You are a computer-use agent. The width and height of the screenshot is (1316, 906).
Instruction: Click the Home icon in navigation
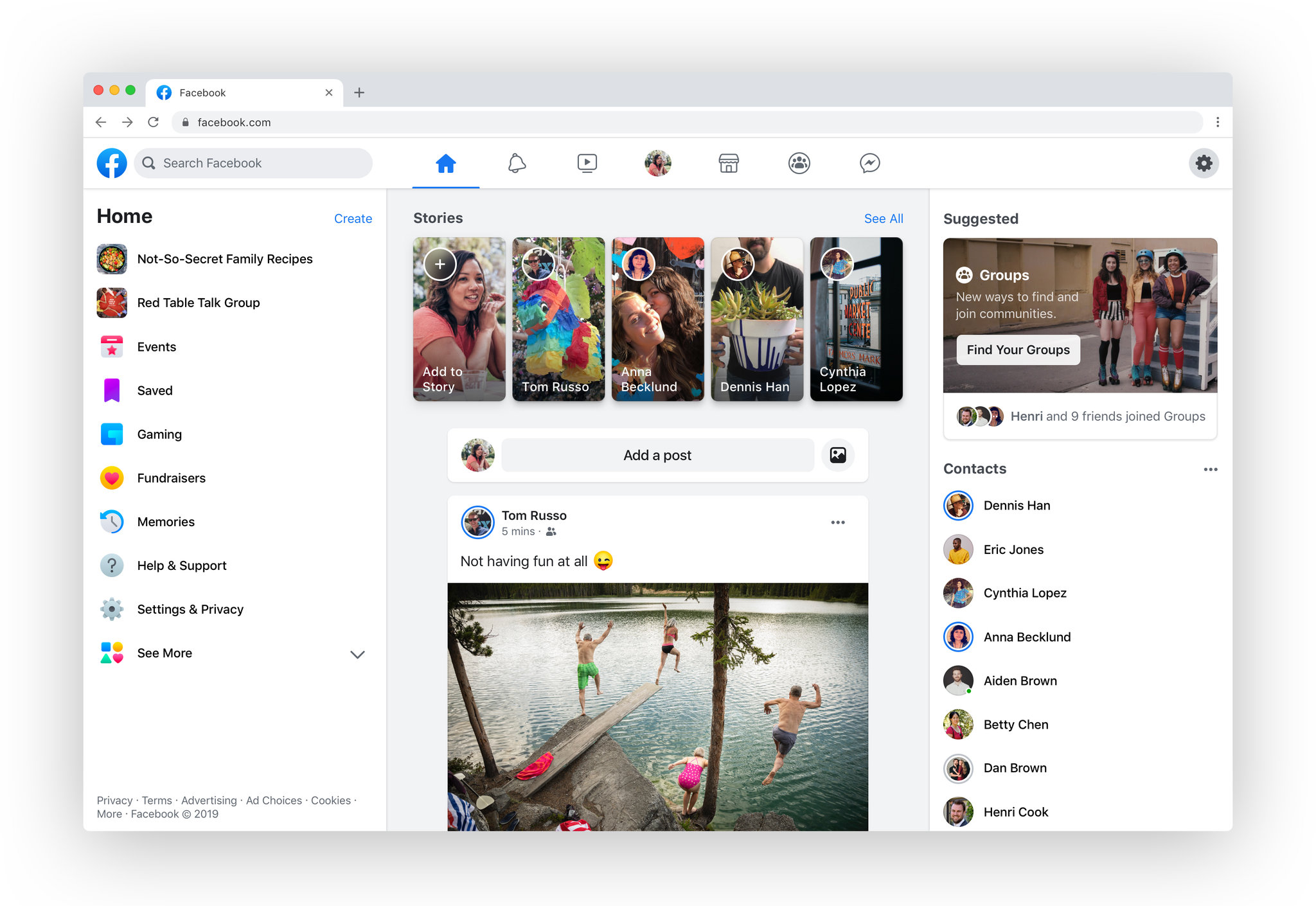click(x=446, y=163)
